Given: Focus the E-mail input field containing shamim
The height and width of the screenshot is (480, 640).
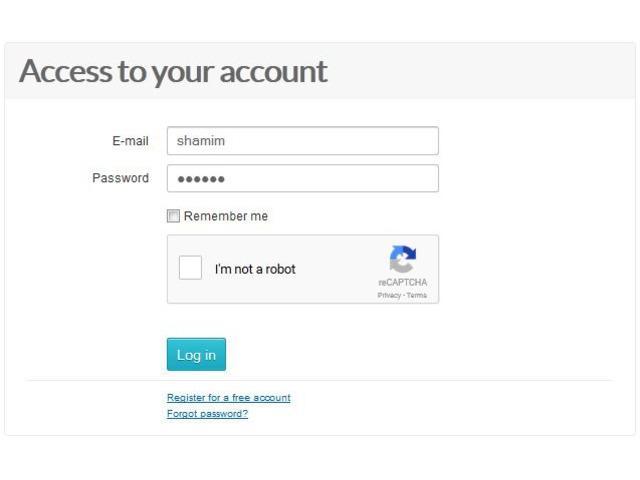Looking at the screenshot, I should tap(303, 141).
